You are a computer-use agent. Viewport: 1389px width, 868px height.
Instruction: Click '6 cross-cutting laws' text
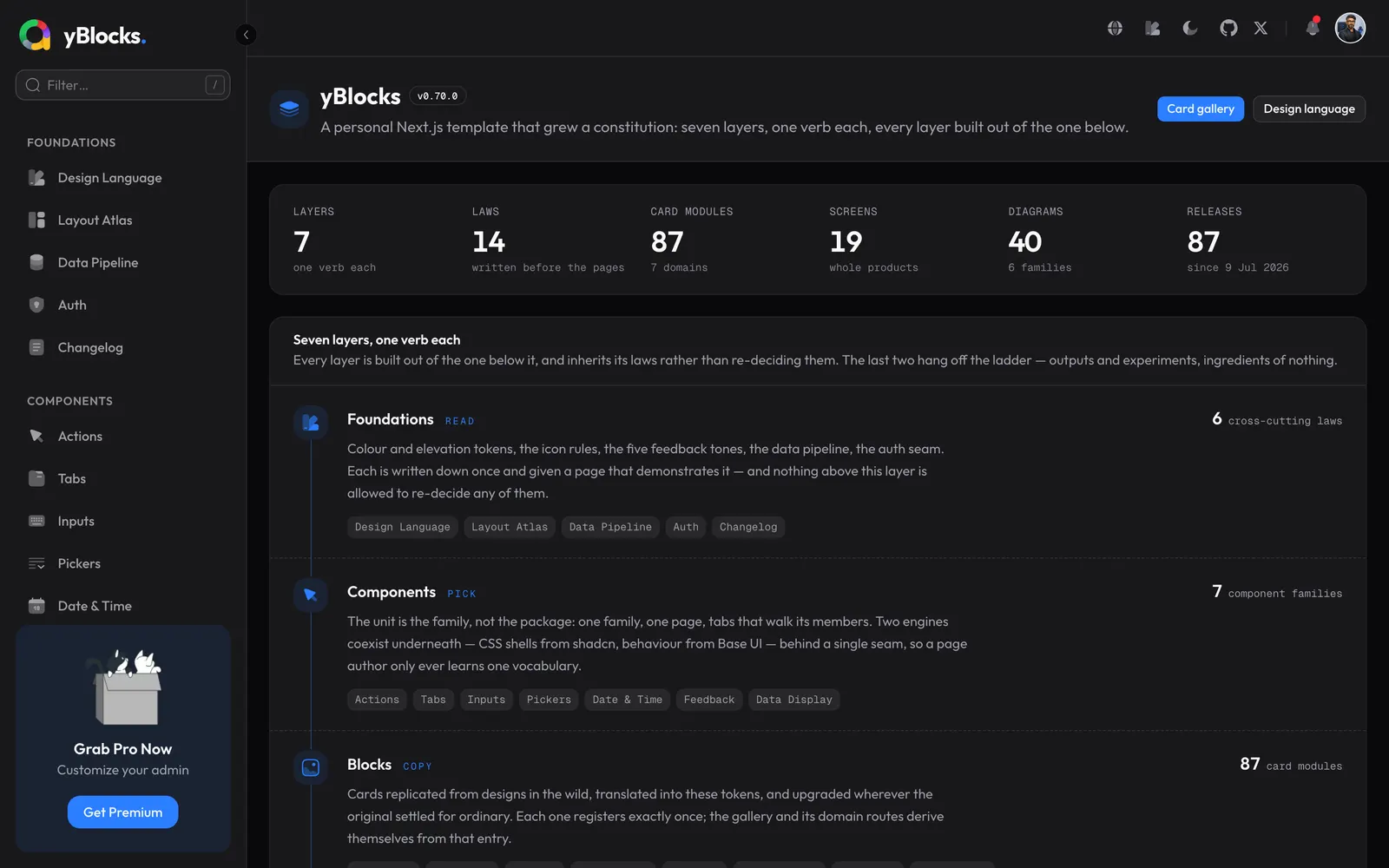(1277, 419)
